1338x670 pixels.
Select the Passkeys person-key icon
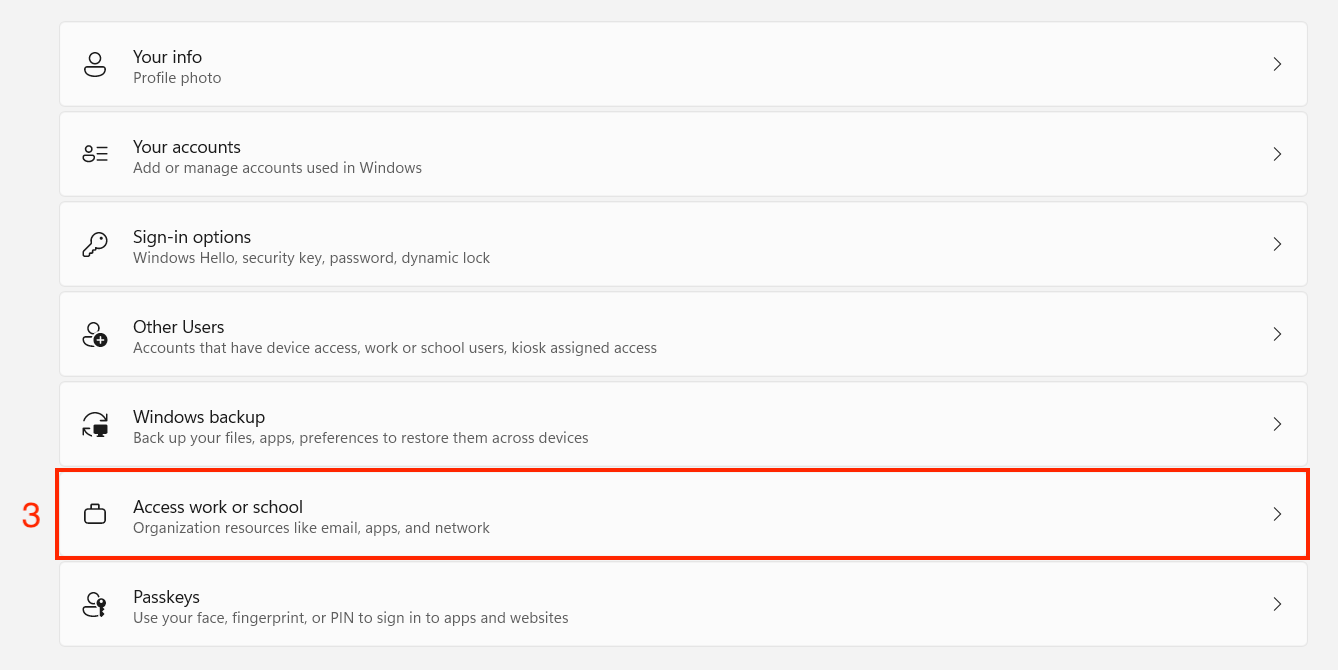95,604
